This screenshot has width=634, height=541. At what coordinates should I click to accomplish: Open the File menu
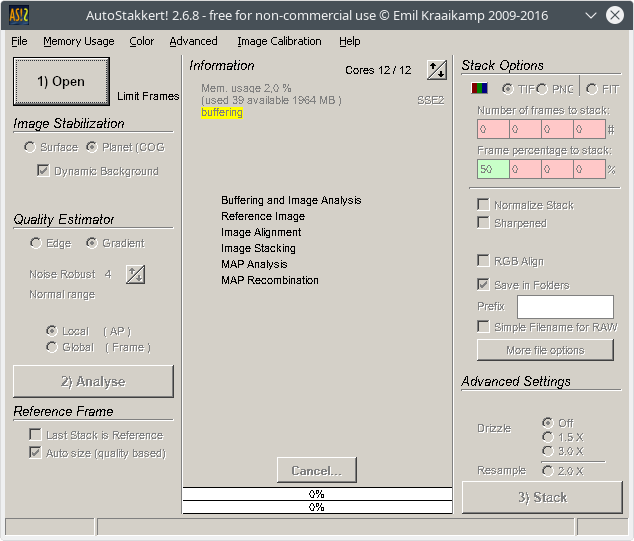click(x=19, y=41)
